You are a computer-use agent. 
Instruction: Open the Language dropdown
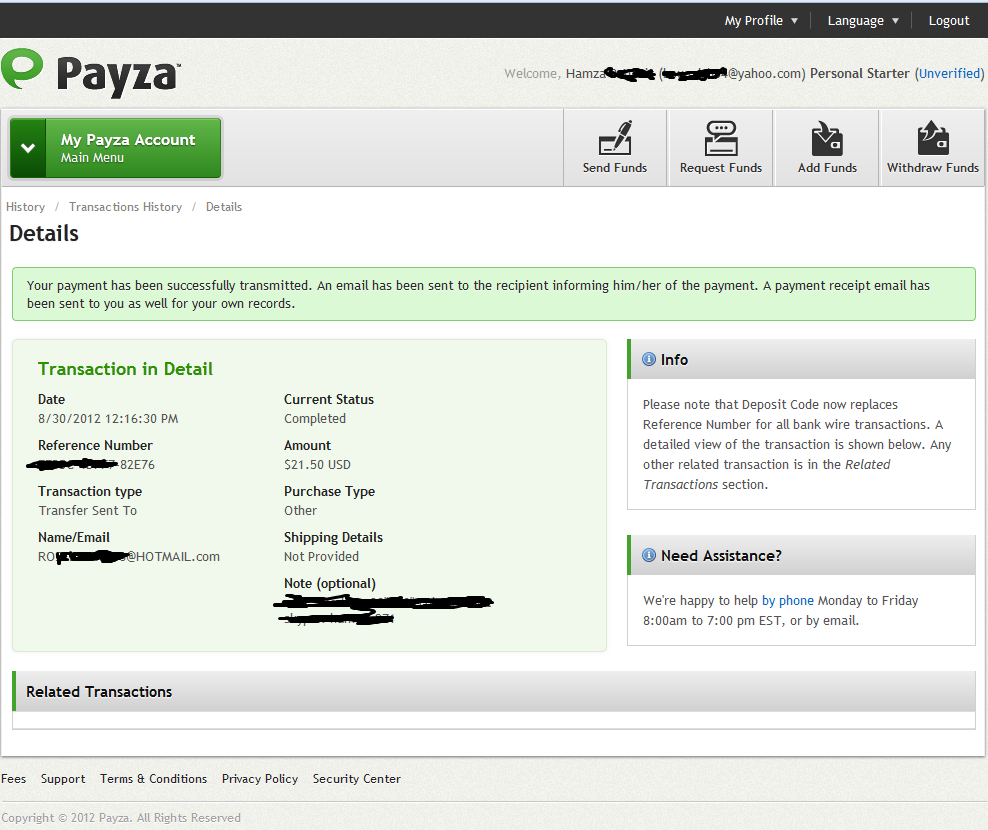[x=863, y=20]
